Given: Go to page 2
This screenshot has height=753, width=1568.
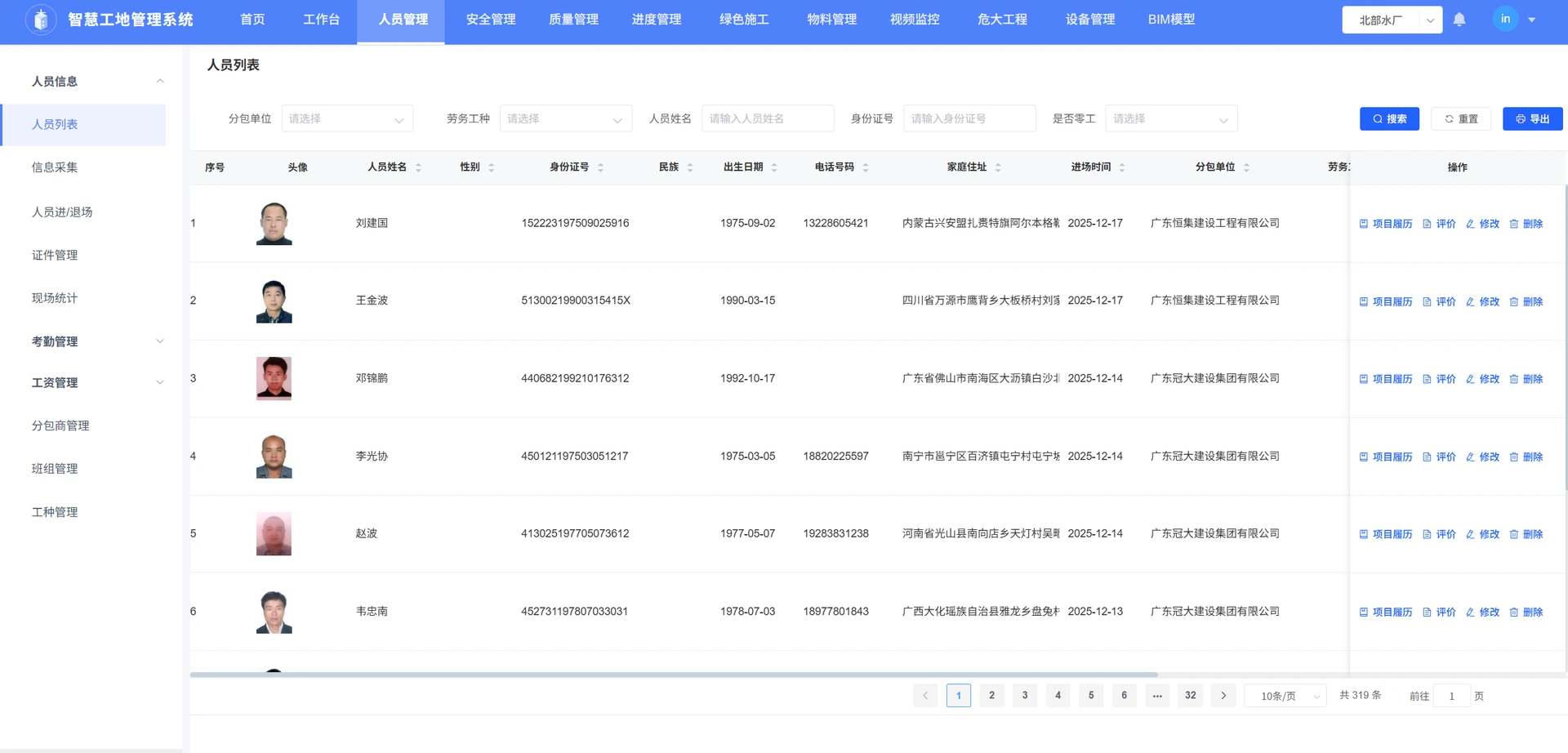Looking at the screenshot, I should (991, 696).
